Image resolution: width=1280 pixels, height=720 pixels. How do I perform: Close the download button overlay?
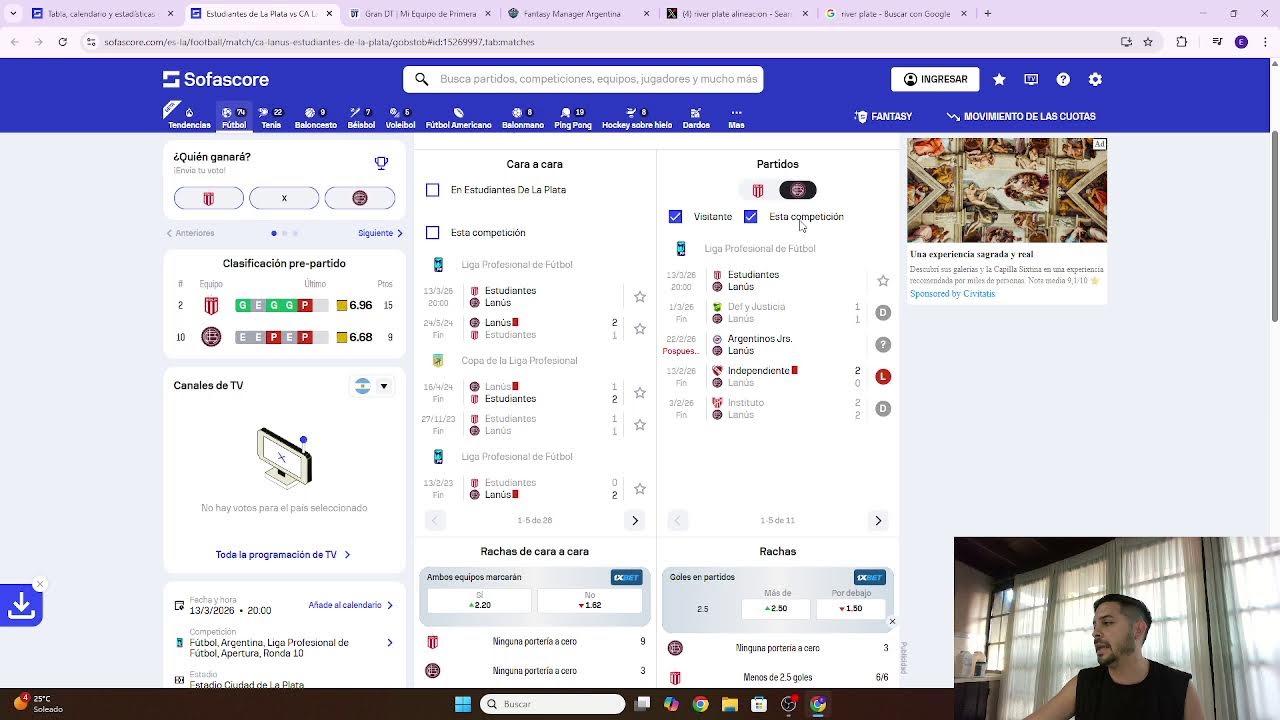40,584
